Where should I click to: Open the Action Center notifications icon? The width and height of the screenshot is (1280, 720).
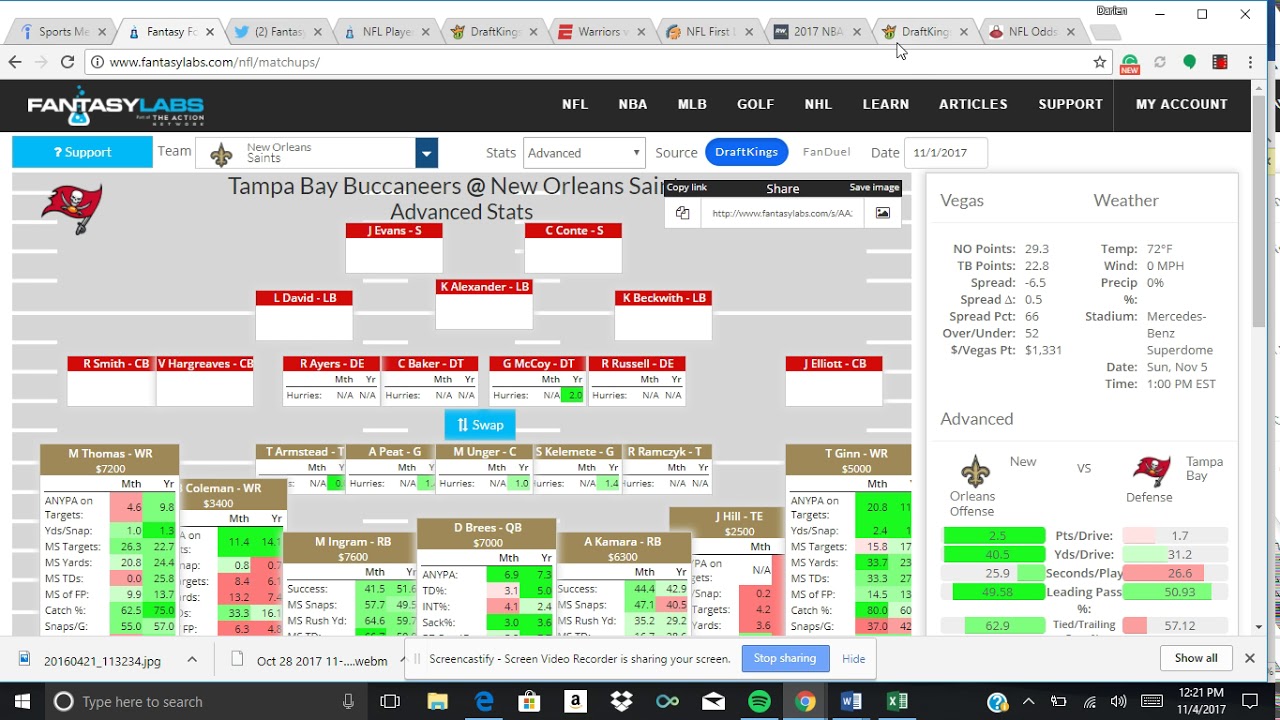coord(1249,701)
